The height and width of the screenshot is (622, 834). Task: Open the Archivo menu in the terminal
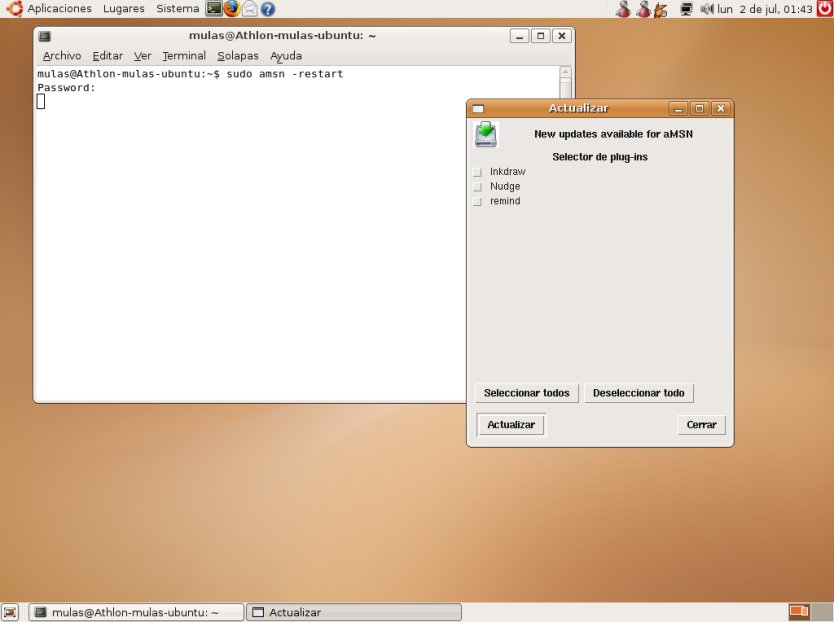62,56
